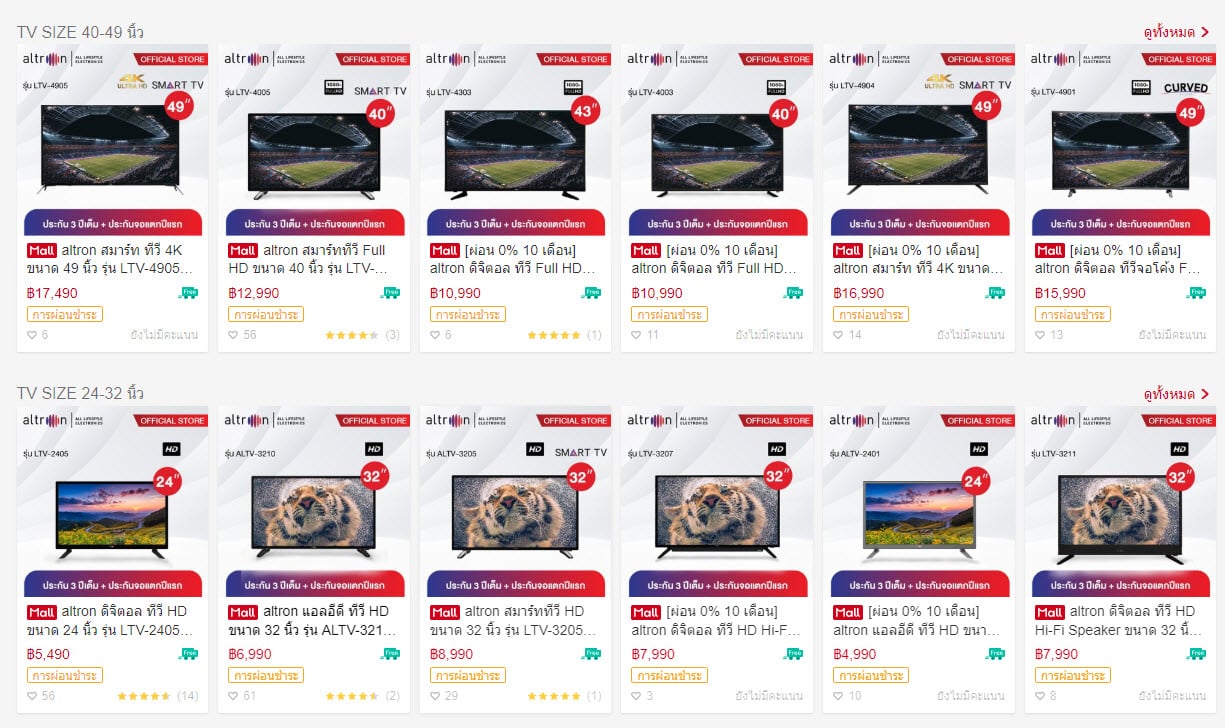Screen dimensions: 1225x728
Task: Click the free shipping truck icon beside ฿17,490
Action: 188,293
